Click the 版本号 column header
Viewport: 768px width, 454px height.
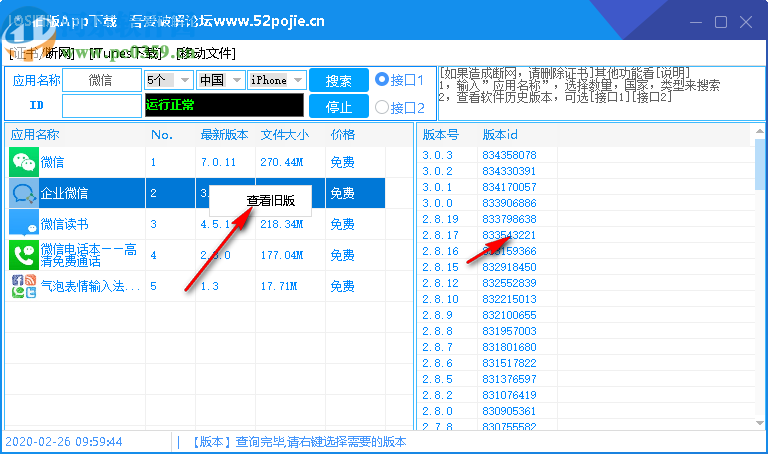click(x=441, y=135)
